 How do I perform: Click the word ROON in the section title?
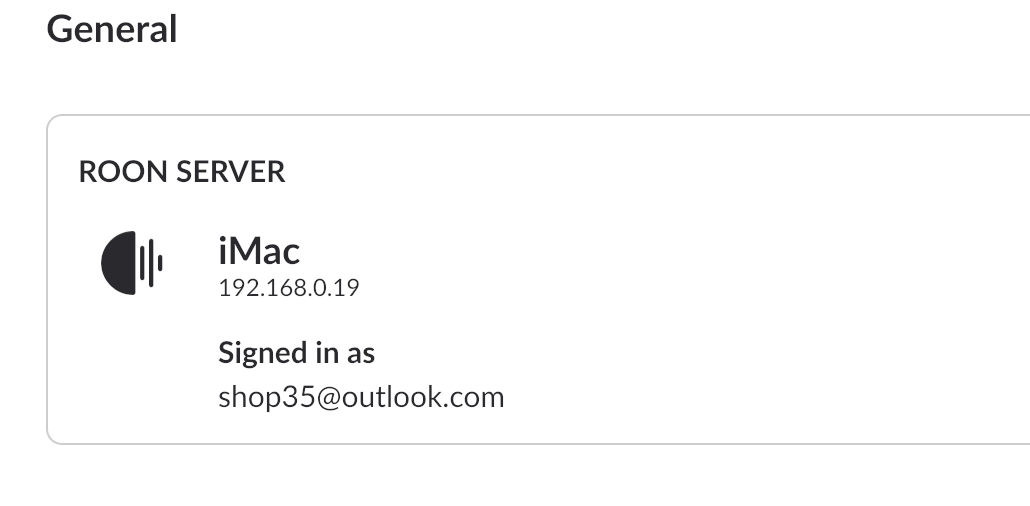click(123, 172)
